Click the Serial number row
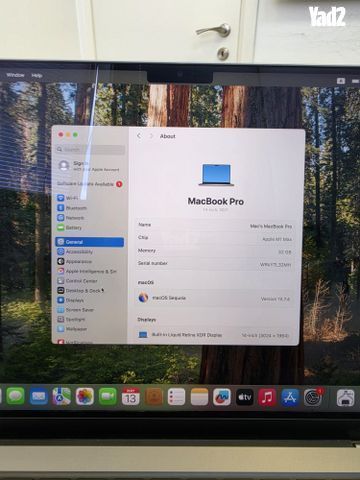This screenshot has height=480, width=360. tap(215, 264)
